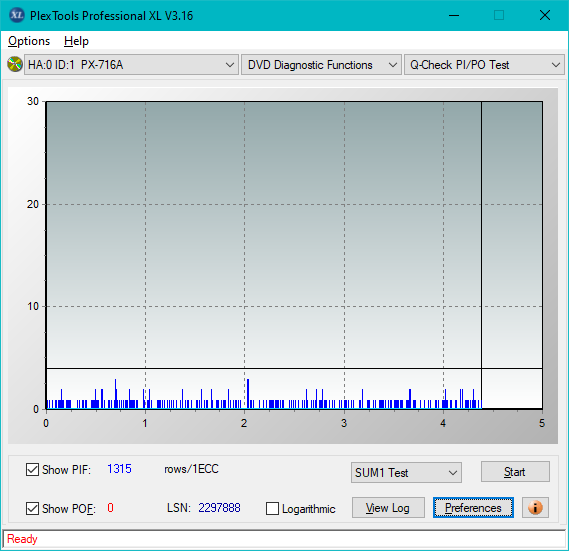Click the LSN value 2297888
The height and width of the screenshot is (551, 569).
[219, 507]
